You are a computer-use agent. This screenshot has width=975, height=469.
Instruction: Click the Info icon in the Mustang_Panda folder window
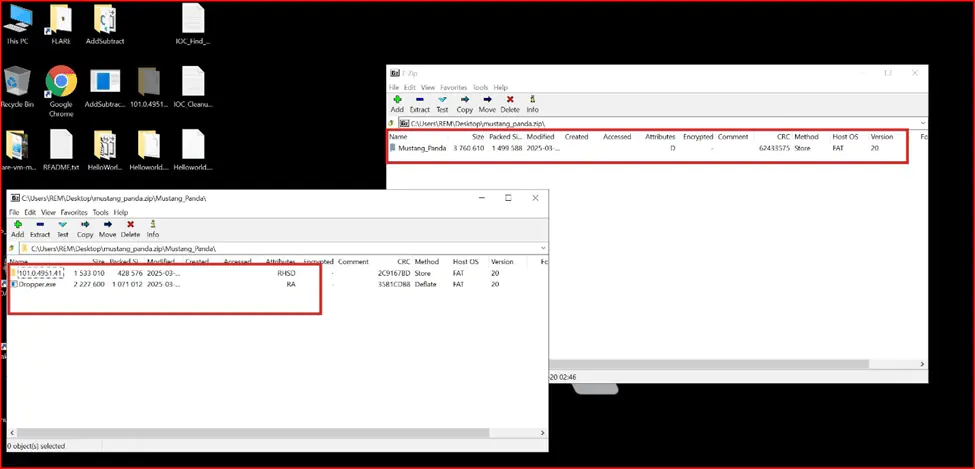(x=153, y=229)
